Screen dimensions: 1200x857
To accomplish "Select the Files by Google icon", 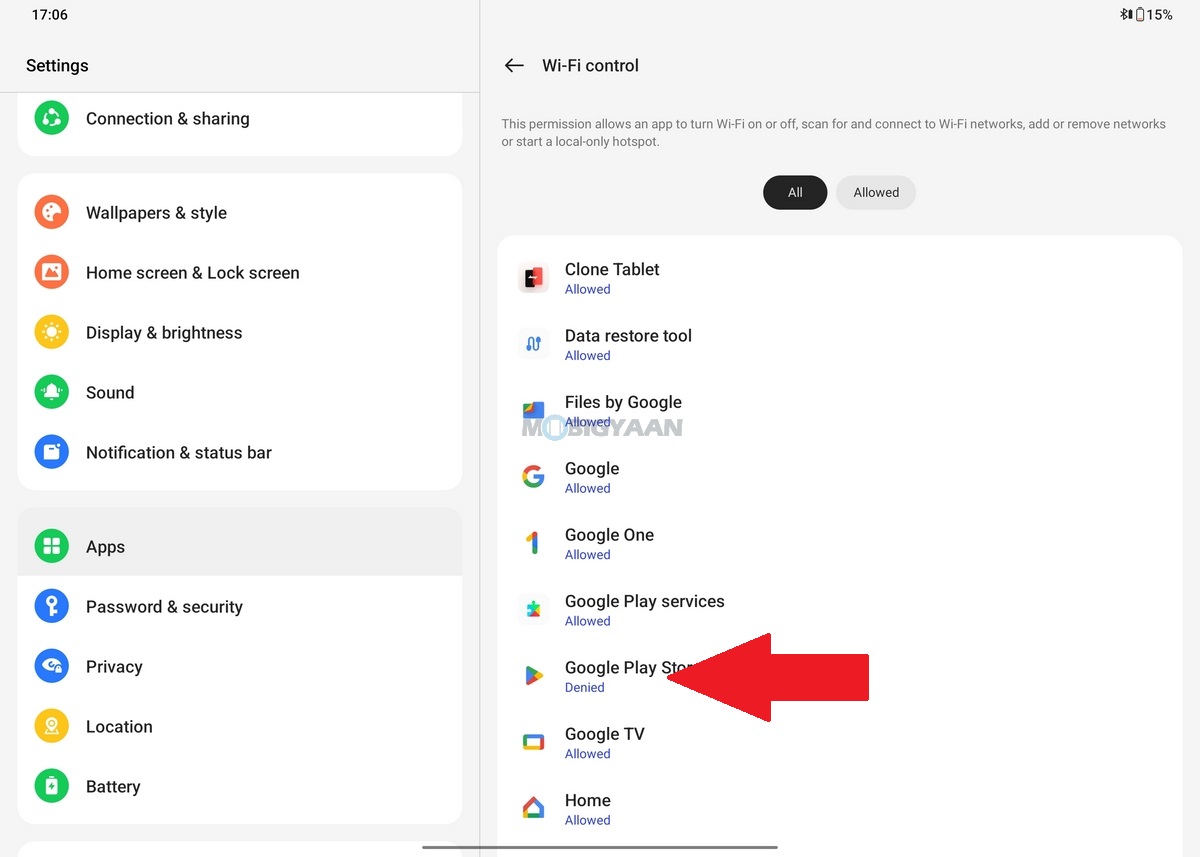I will 533,411.
